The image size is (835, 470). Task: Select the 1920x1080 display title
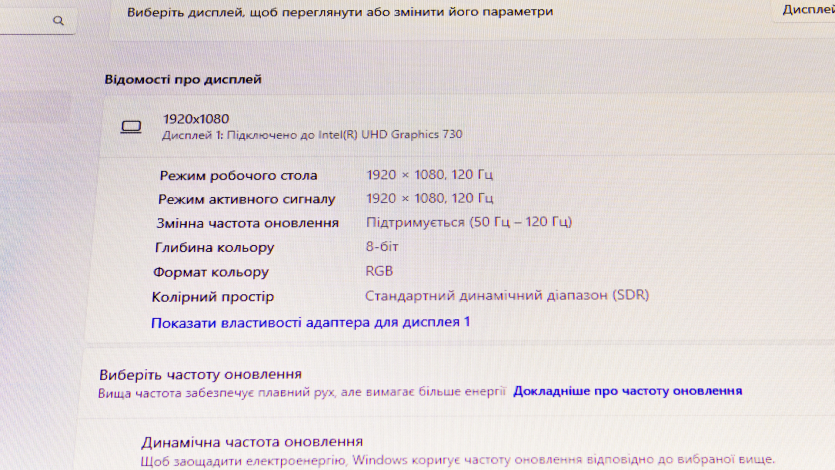[196, 119]
